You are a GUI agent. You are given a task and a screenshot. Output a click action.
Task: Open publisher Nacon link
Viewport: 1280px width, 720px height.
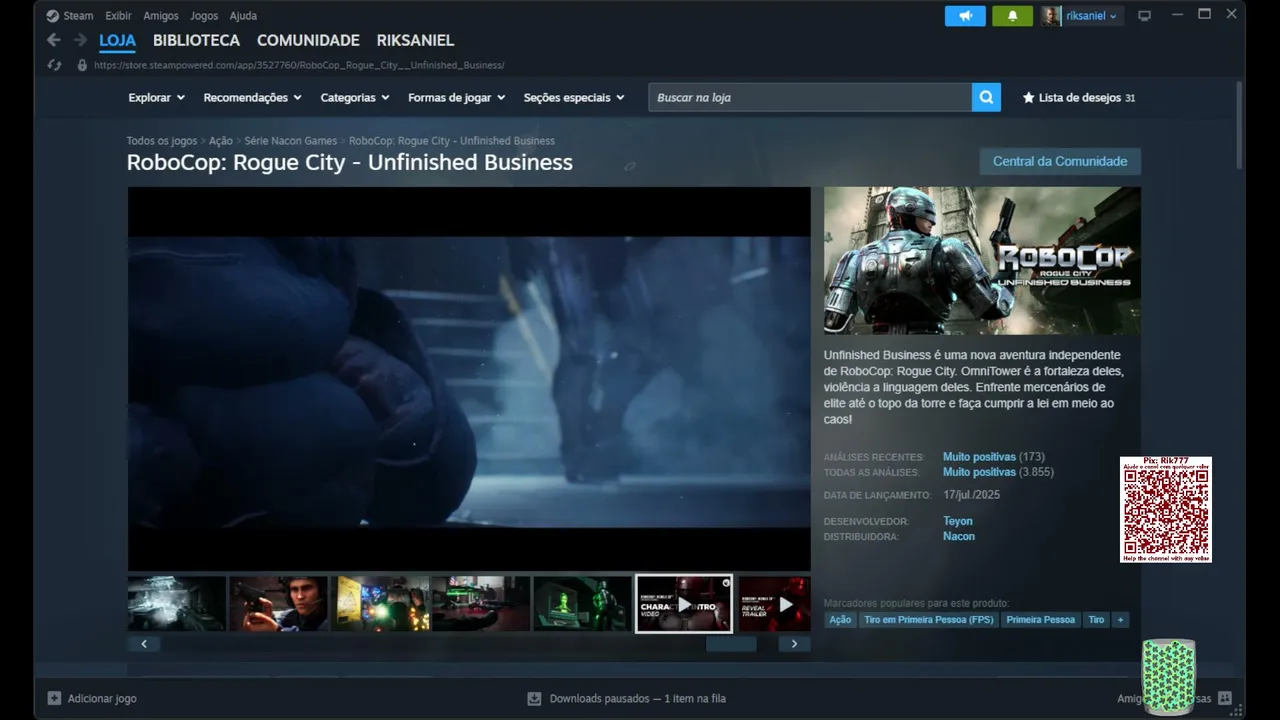pos(959,536)
